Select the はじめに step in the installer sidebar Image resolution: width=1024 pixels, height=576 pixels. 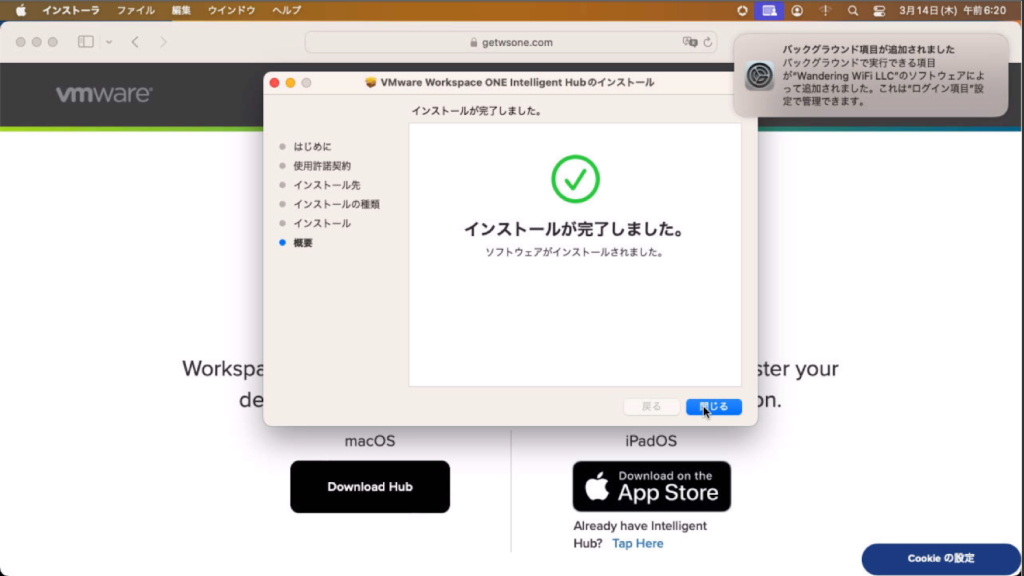pos(312,146)
